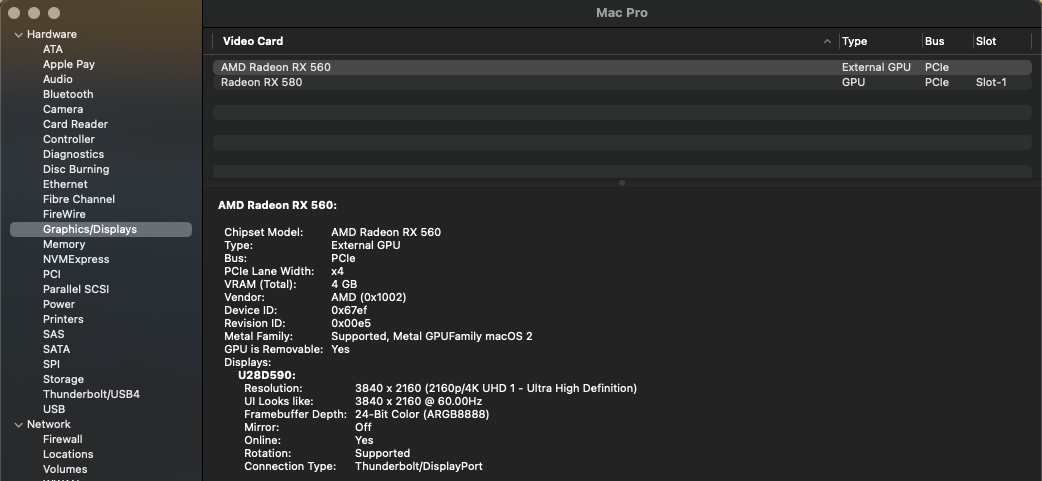Click the Hardware section label
Image resolution: width=1042 pixels, height=481 pixels.
(52, 35)
